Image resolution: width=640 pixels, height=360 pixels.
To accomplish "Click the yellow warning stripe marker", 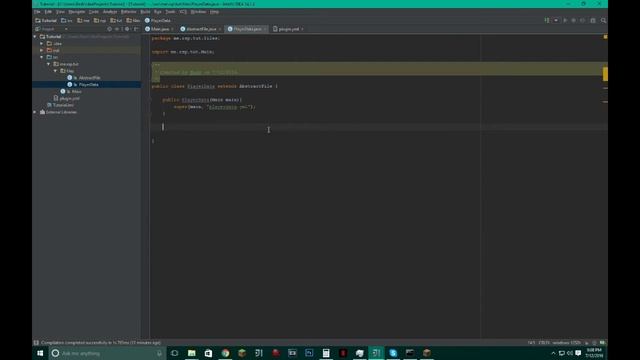I will pyautogui.click(x=605, y=74).
